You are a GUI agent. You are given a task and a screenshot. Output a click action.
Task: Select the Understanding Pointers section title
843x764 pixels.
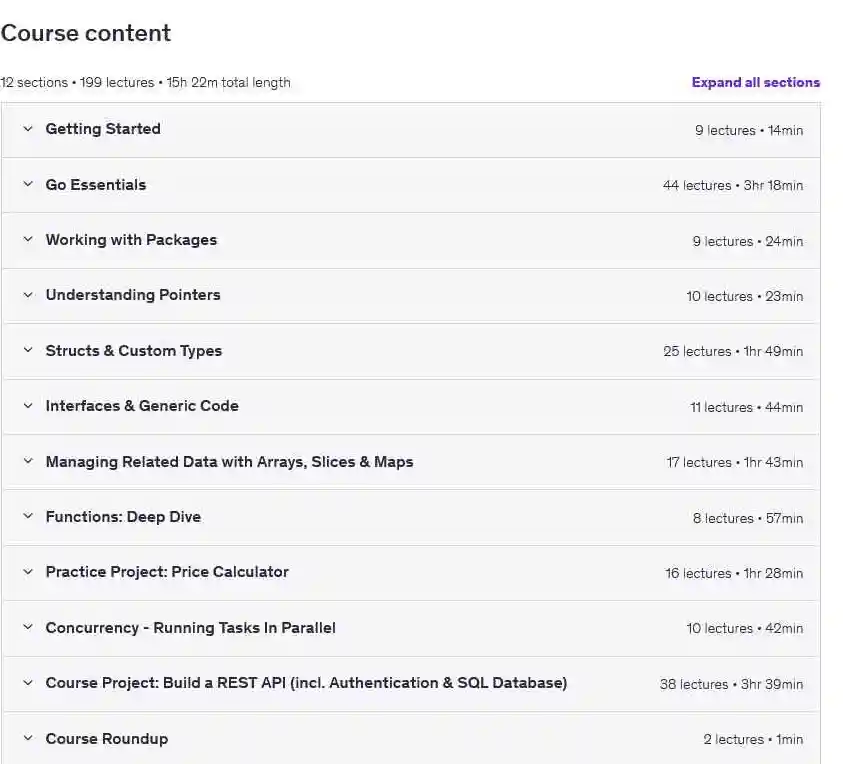(x=133, y=295)
